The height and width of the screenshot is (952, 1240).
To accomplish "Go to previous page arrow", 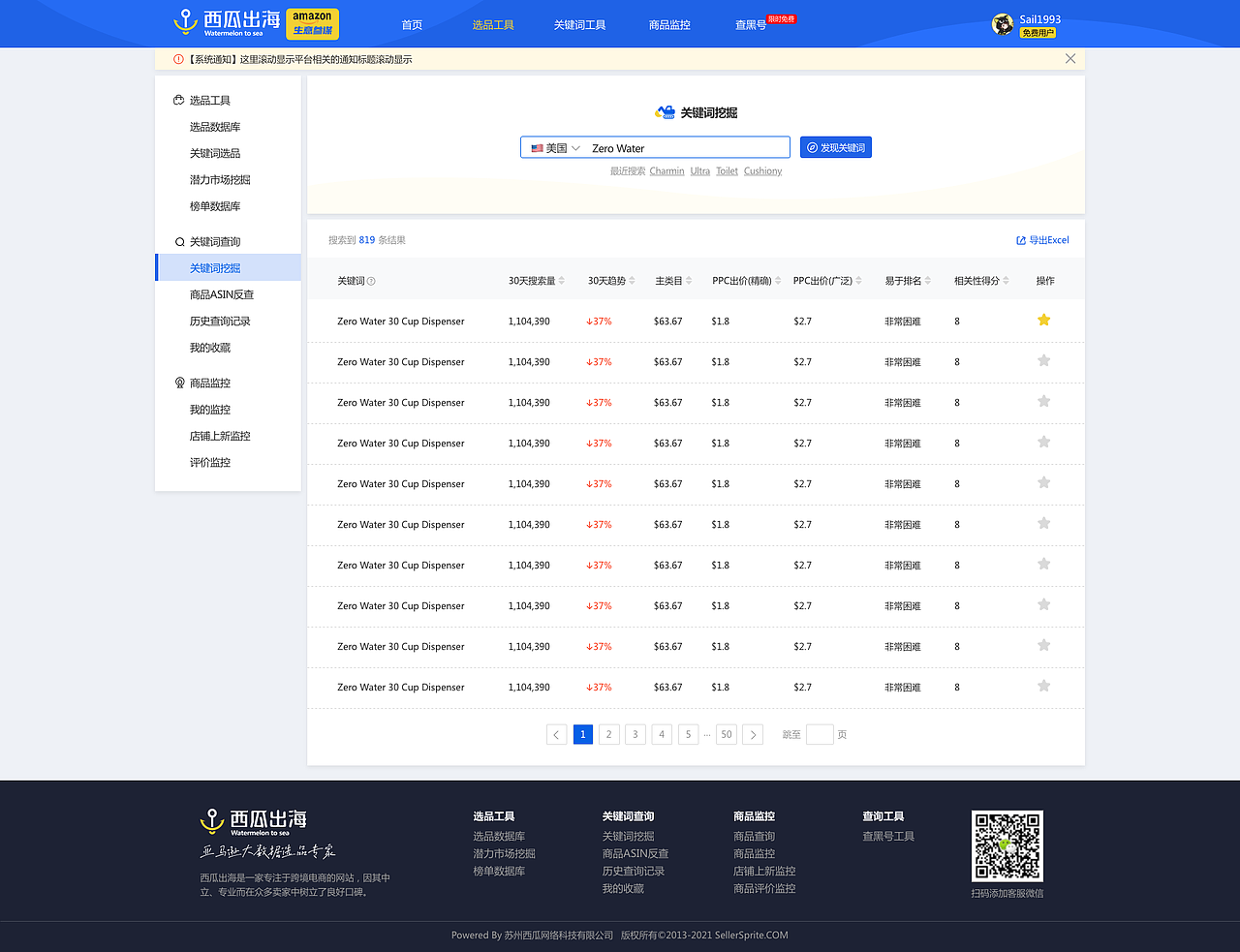I will [556, 734].
